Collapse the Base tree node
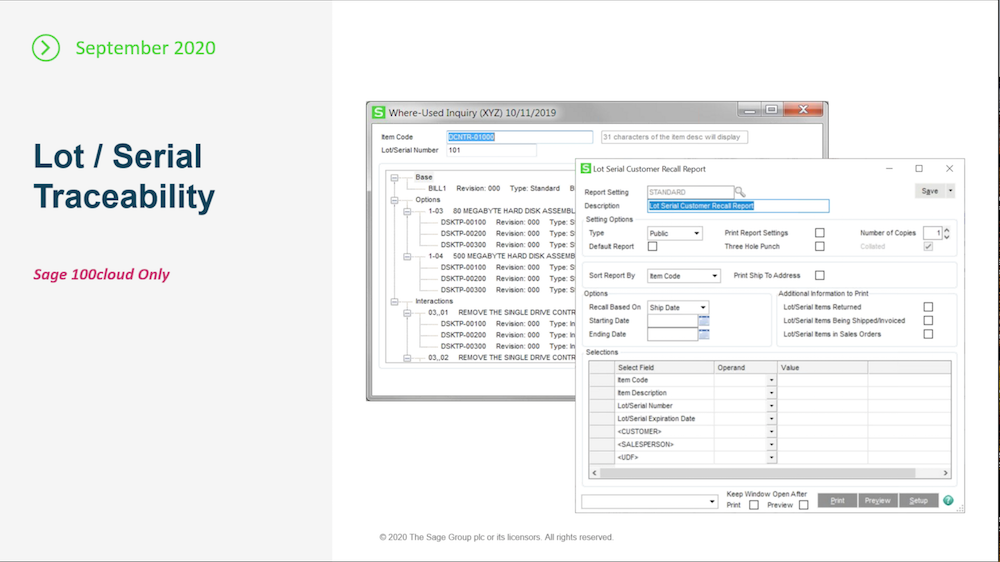The width and height of the screenshot is (1000, 562). point(394,178)
